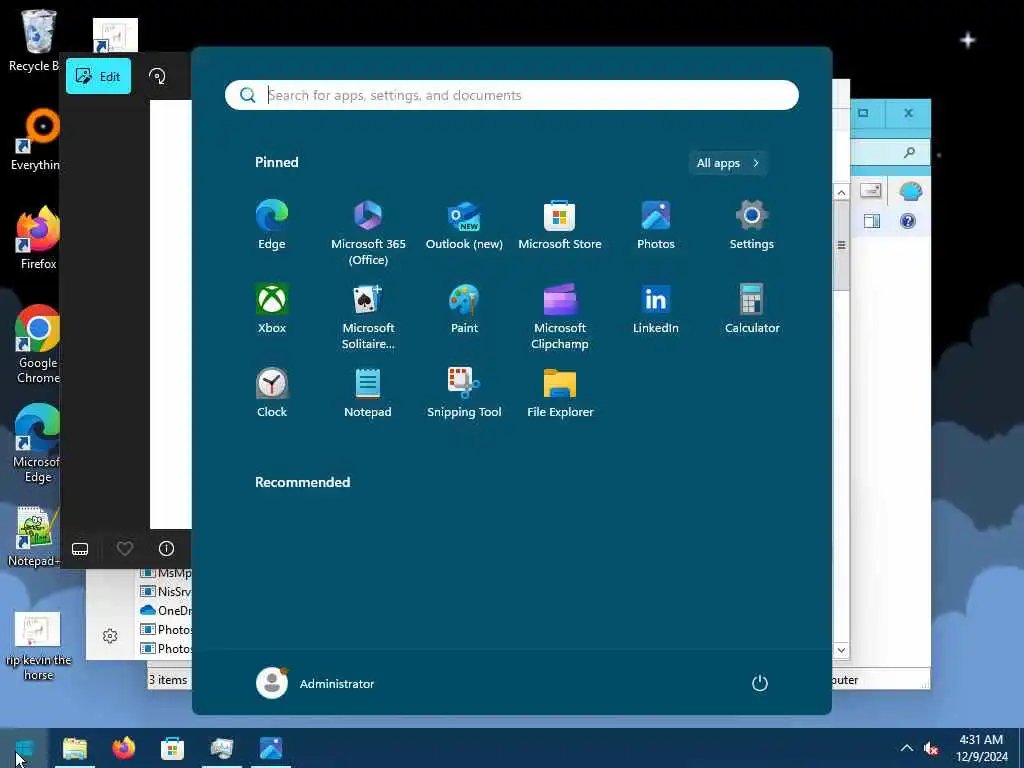
Task: Switch to Photos app on taskbar
Action: [x=270, y=748]
